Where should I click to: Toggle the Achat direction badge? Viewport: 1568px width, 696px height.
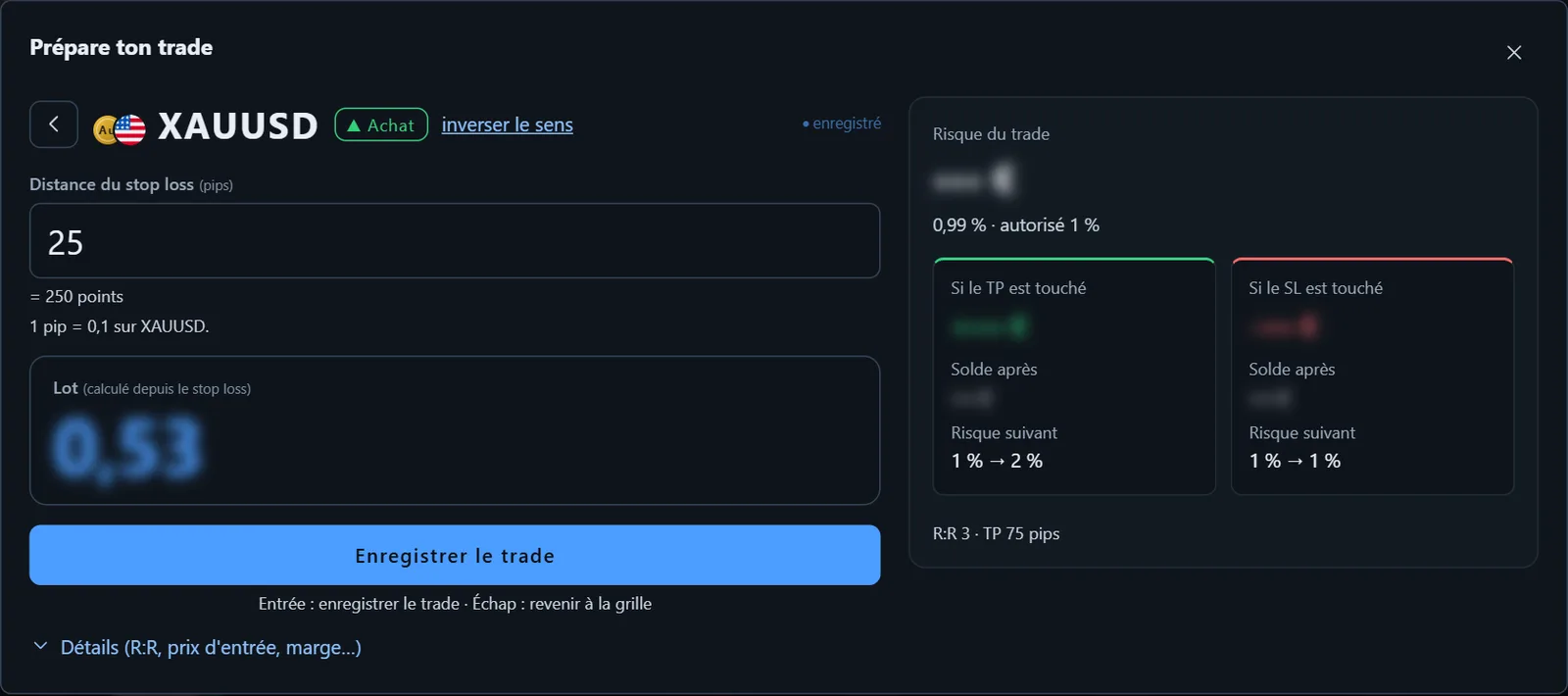pos(381,124)
